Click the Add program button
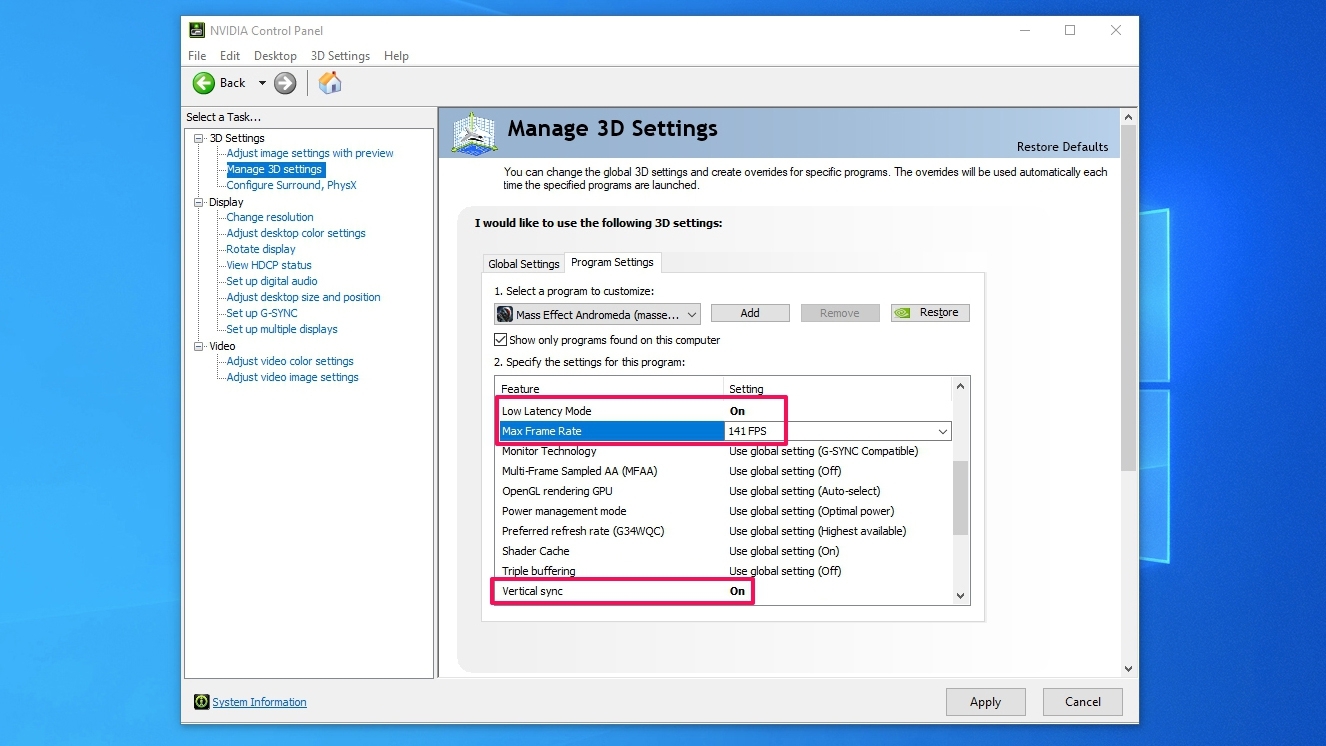Image resolution: width=1326 pixels, height=746 pixels. tap(750, 313)
